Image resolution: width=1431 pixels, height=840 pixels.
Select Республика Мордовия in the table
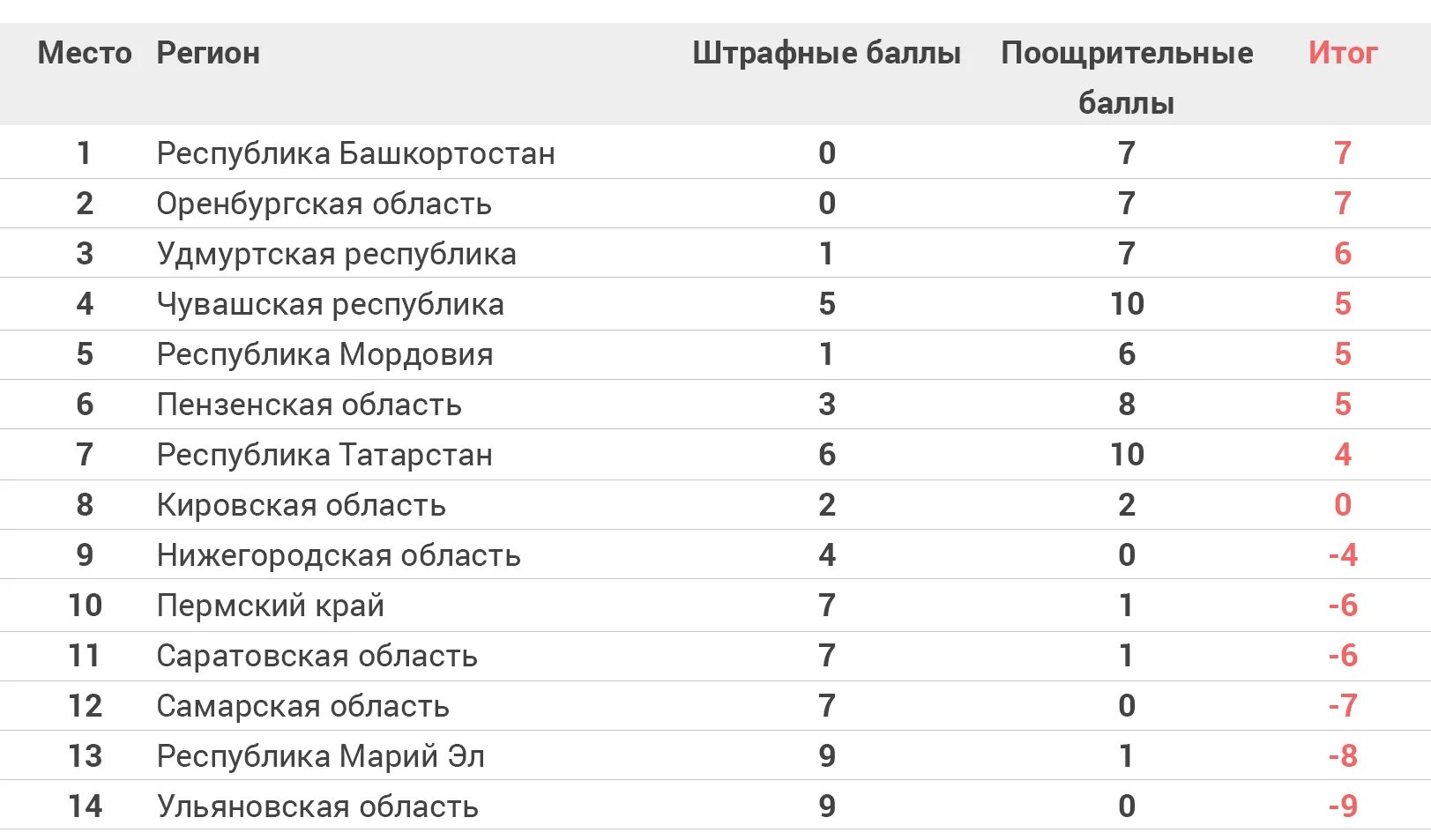click(325, 354)
